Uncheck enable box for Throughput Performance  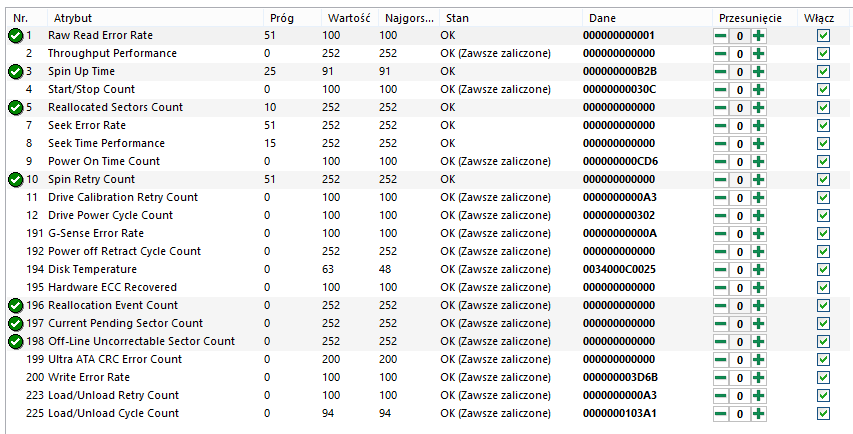point(823,54)
